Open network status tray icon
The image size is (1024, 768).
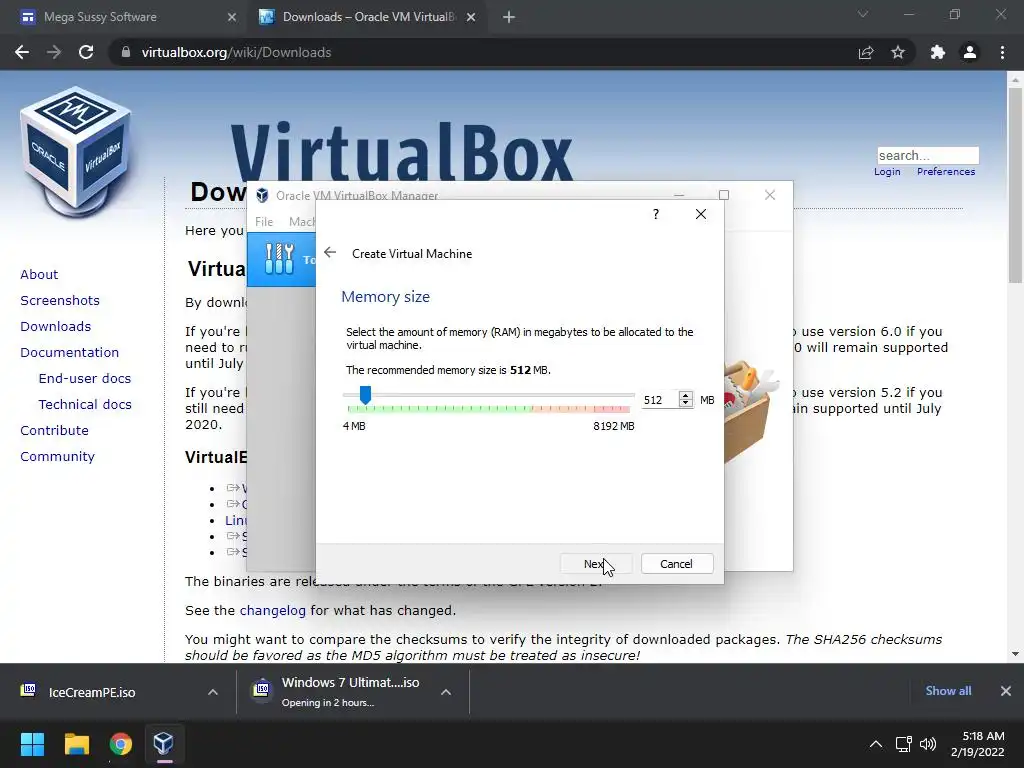point(904,744)
